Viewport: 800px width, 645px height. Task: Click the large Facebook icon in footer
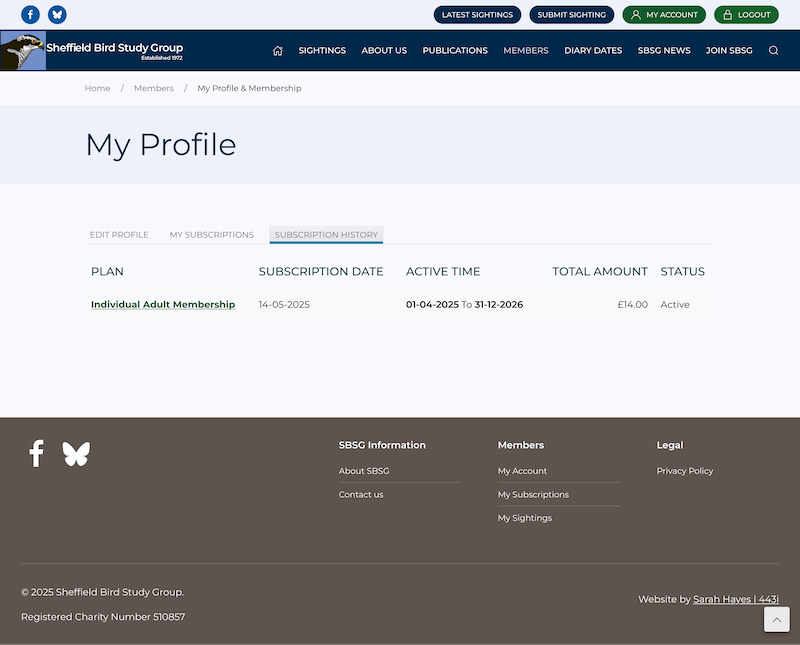36,453
